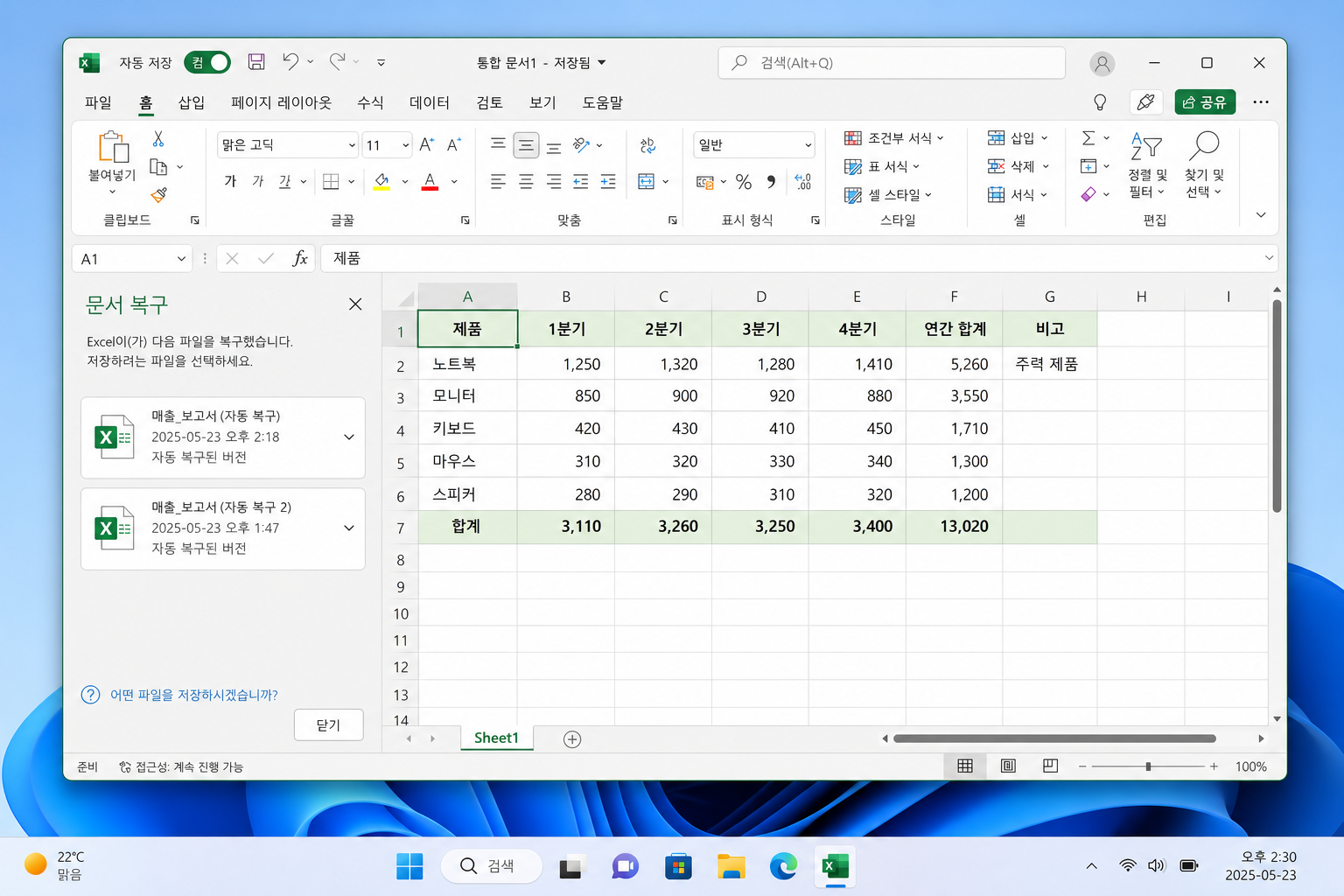
Task: Click the Name Box showing A1
Action: [132, 259]
